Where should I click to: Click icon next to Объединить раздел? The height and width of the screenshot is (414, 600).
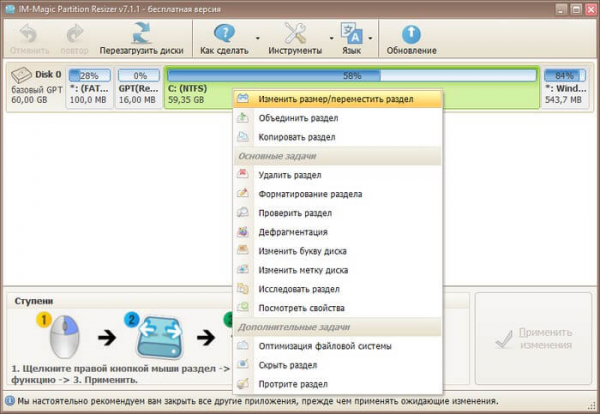coord(243,117)
